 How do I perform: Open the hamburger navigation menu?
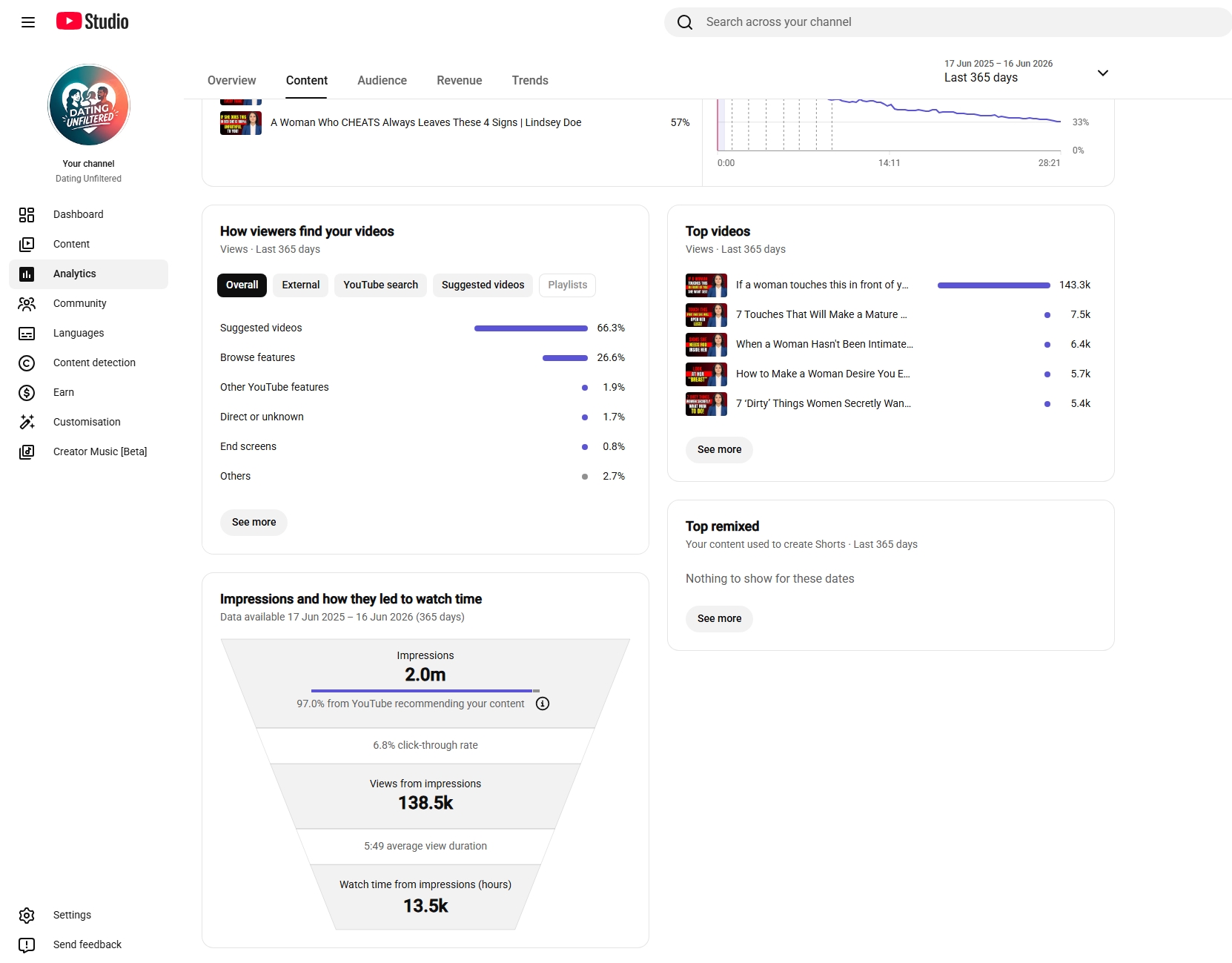click(x=28, y=22)
